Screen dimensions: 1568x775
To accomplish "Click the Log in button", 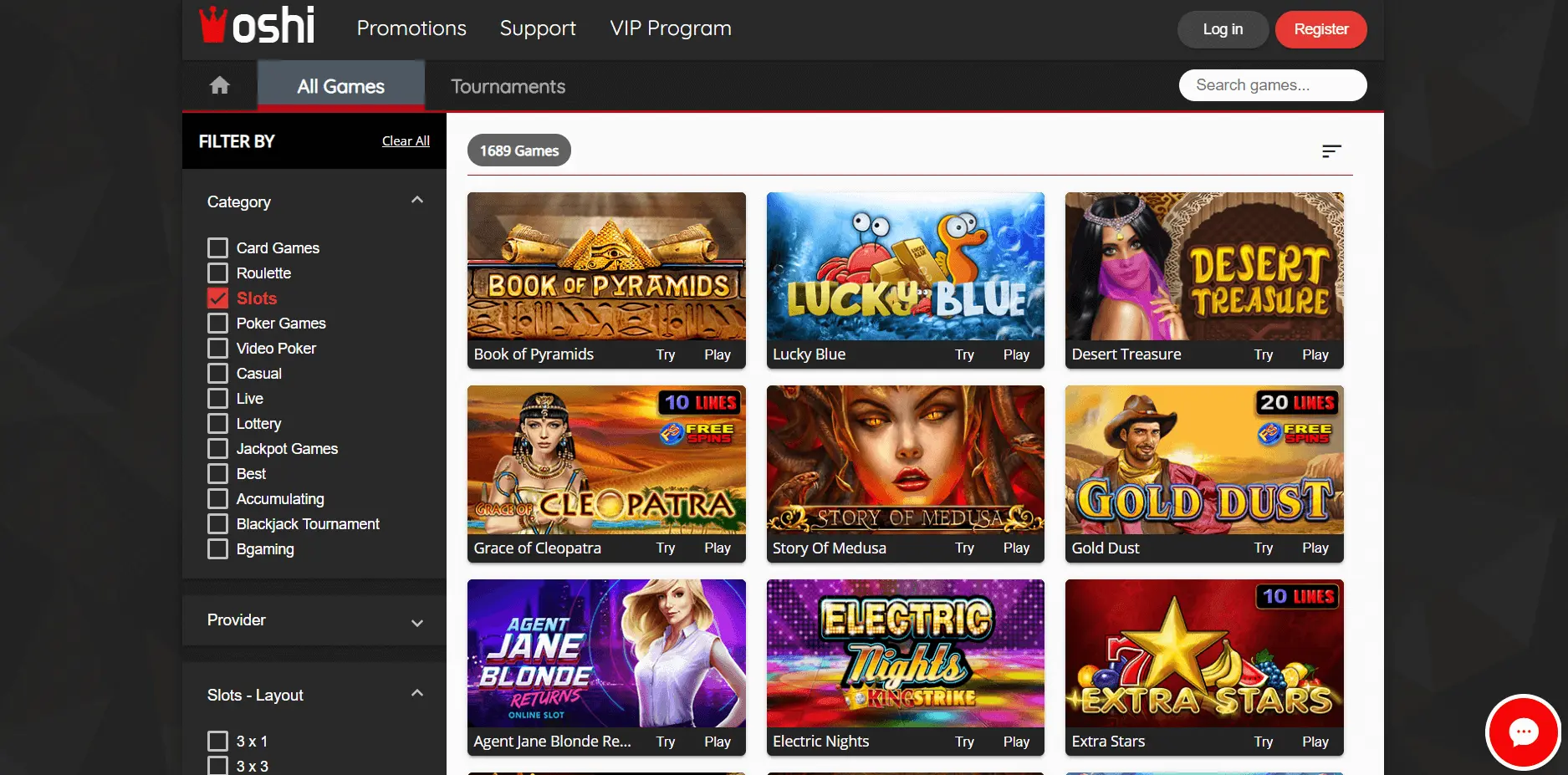I will point(1223,29).
